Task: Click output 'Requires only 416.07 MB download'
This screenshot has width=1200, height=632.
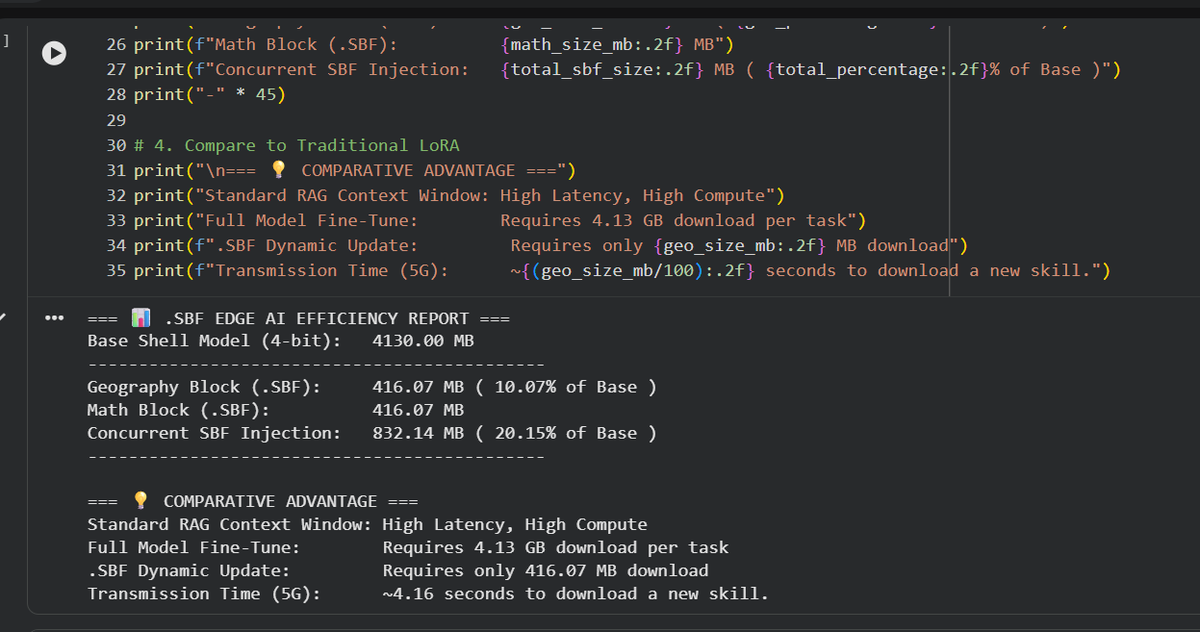Action: pos(546,571)
